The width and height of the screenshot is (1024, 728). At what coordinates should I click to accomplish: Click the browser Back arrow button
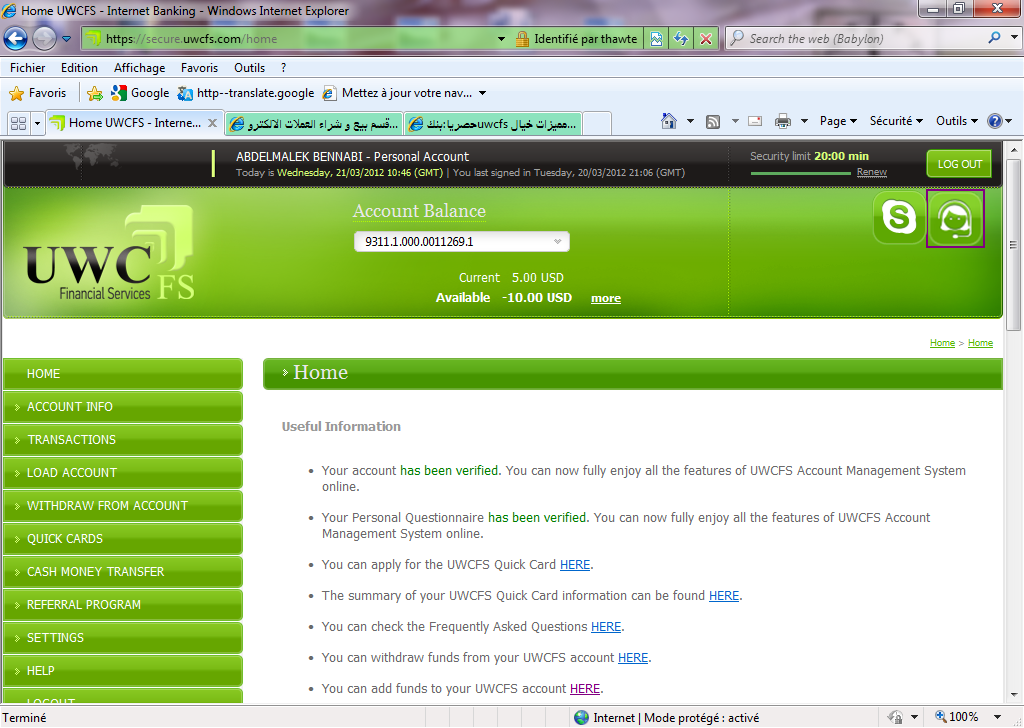(16, 39)
